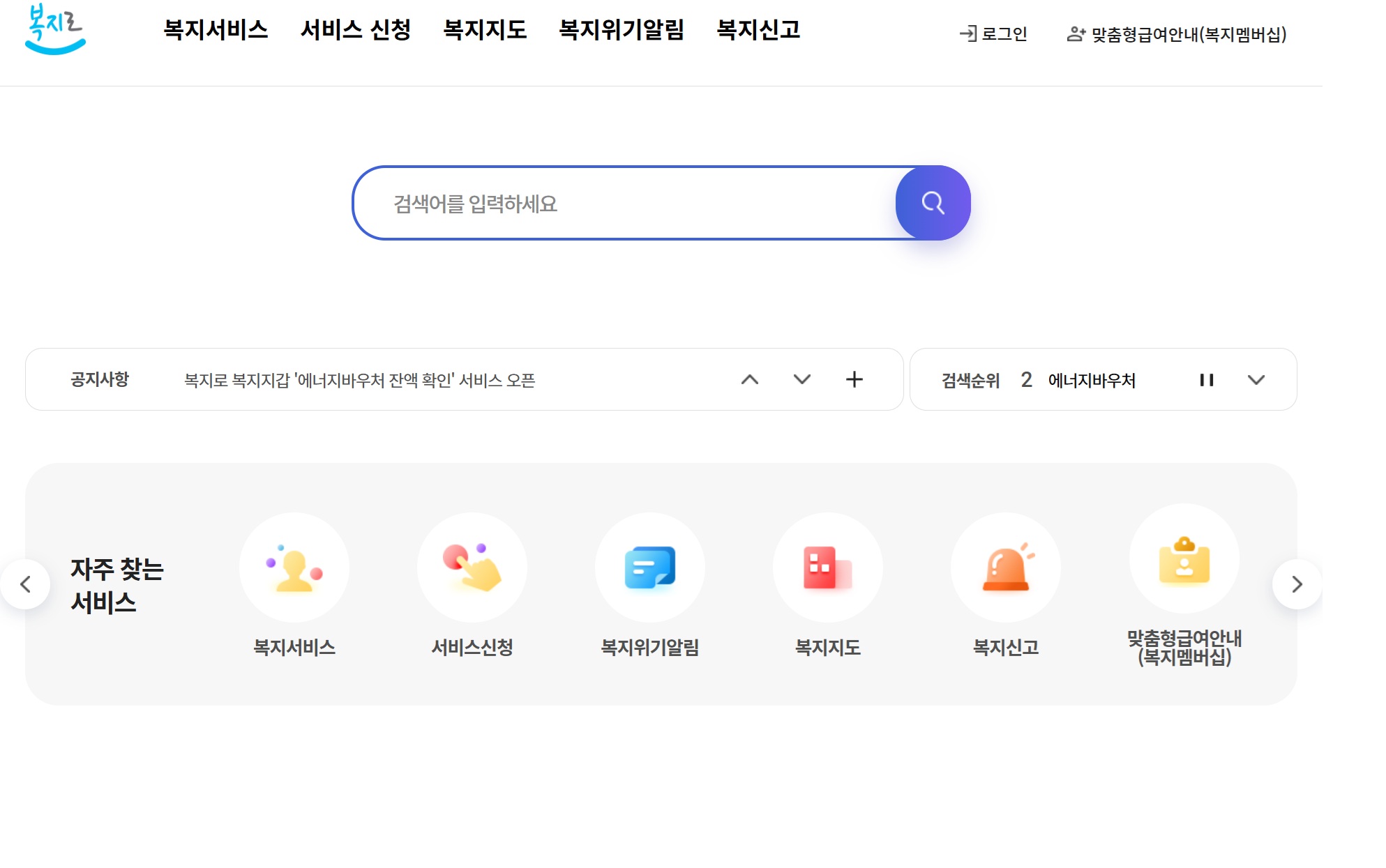Viewport: 1386px width, 868px height.
Task: Open more notices with the plus icon
Action: pos(854,380)
